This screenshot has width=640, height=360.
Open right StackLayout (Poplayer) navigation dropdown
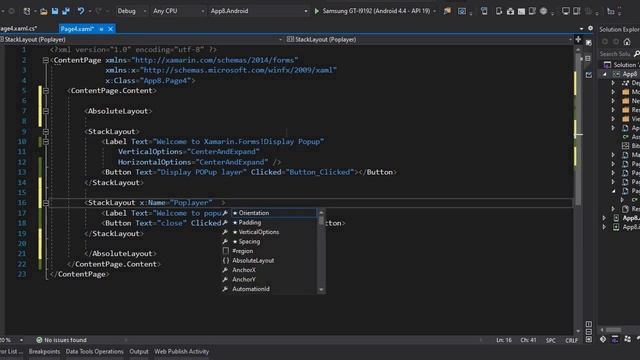pyautogui.click(x=429, y=40)
